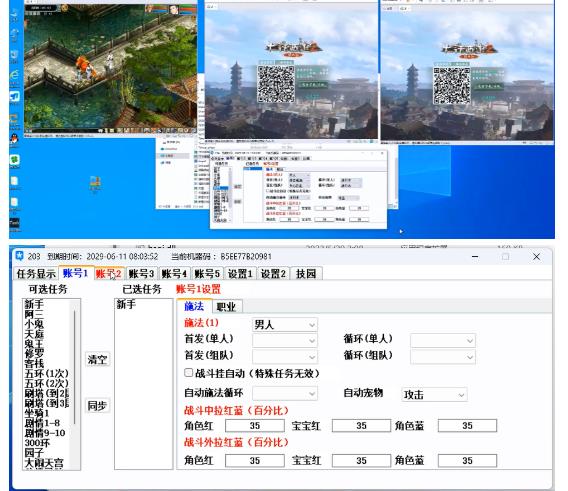Image resolution: width=568 pixels, height=491 pixels.
Task: Click 角色红 field under 战斗中拉红蓝
Action: point(255,426)
